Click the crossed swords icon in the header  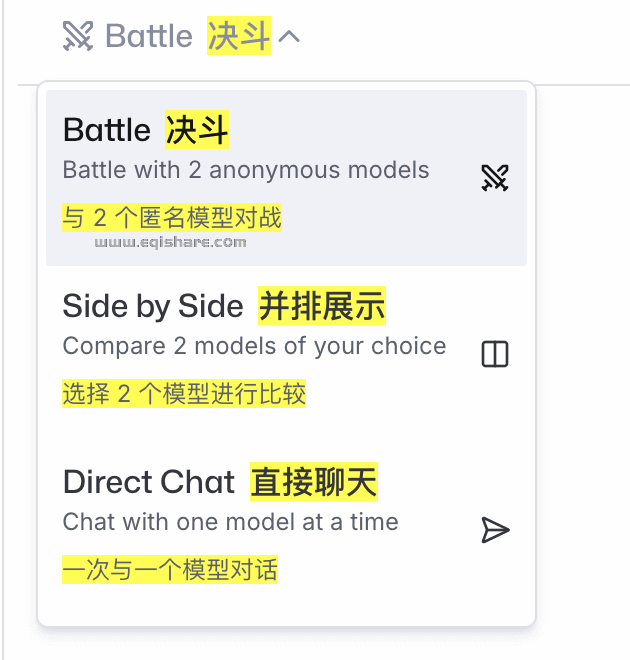tap(77, 37)
